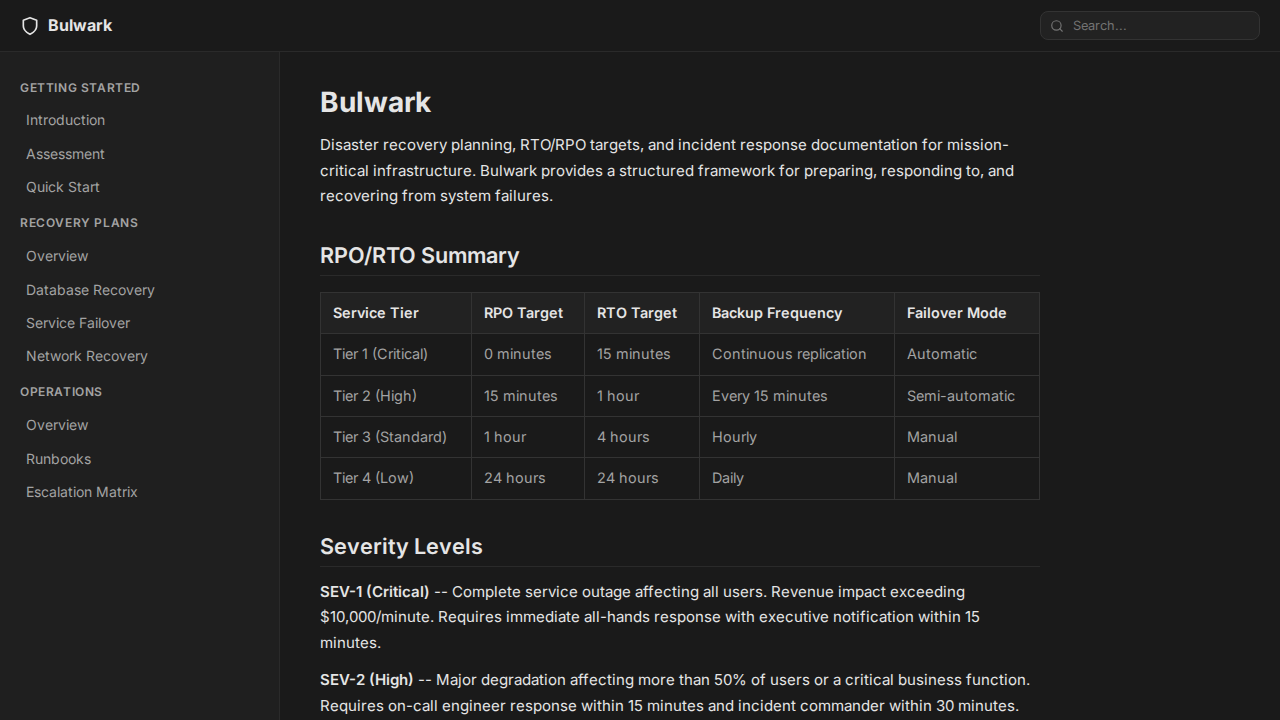The width and height of the screenshot is (1280, 720).
Task: Click the Bulwark title text
Action: 375,101
